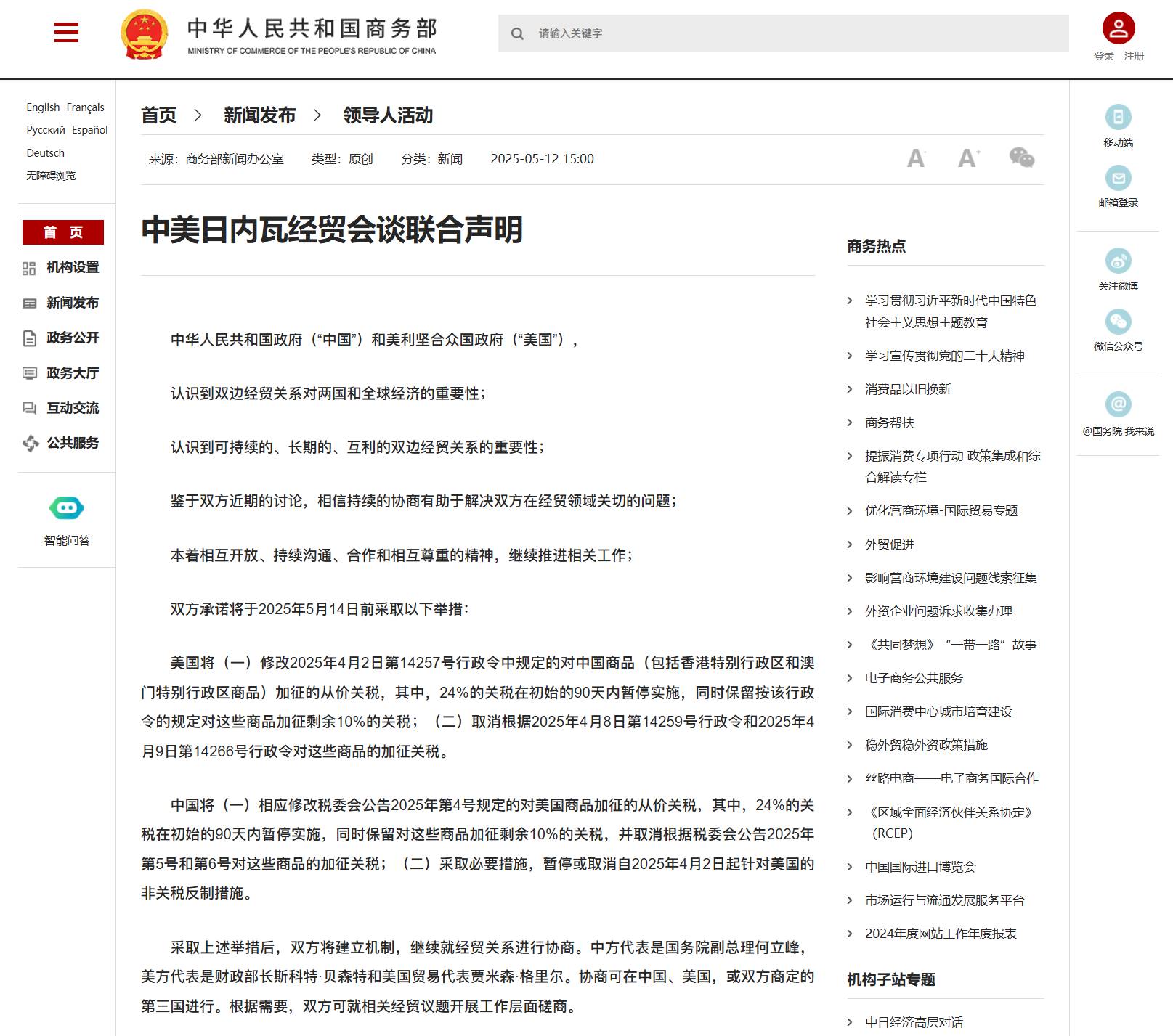Share article via WeChat icon
The image size is (1173, 1036).
(x=1022, y=158)
